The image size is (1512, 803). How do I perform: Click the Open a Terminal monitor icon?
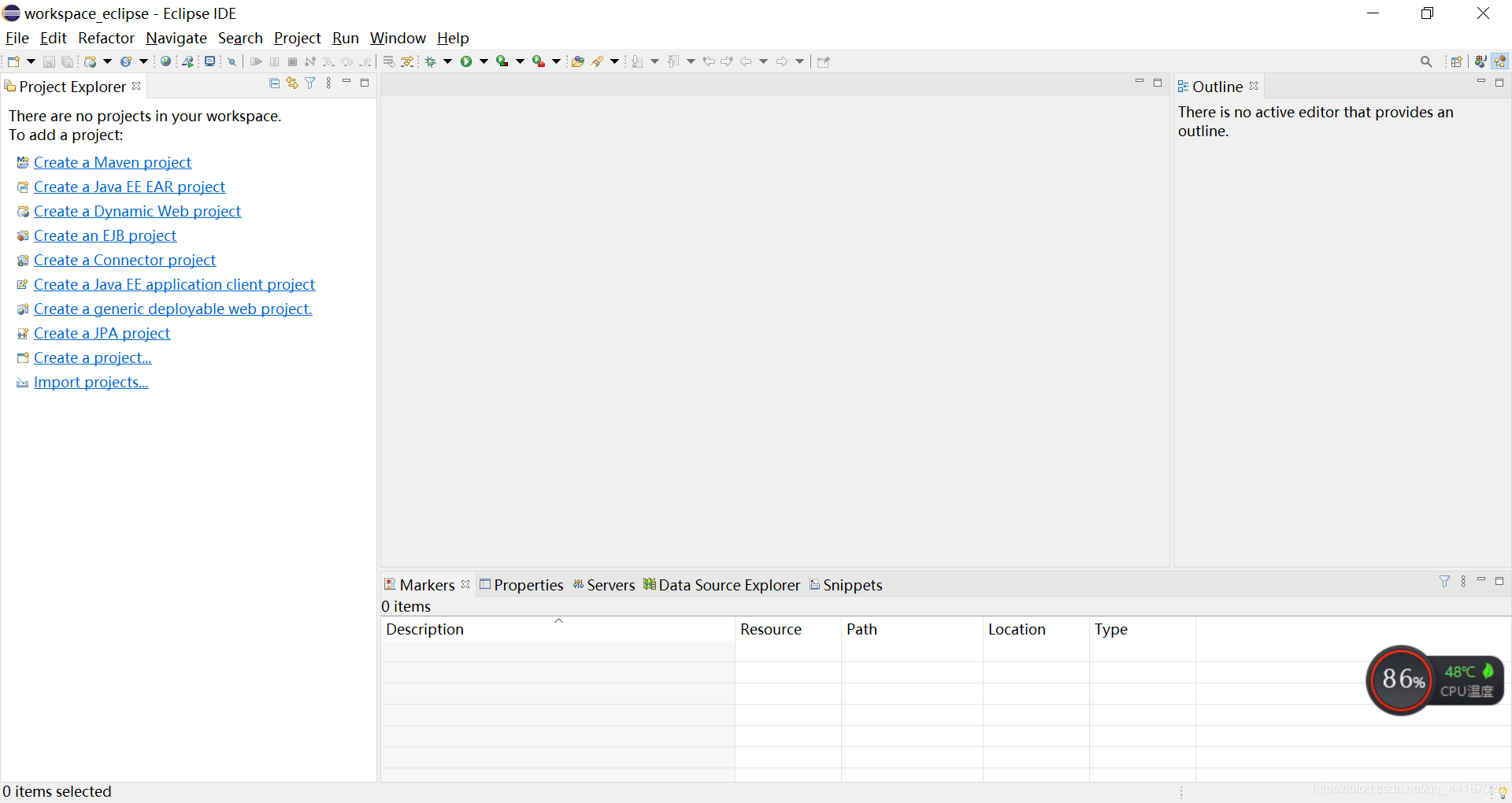point(209,61)
